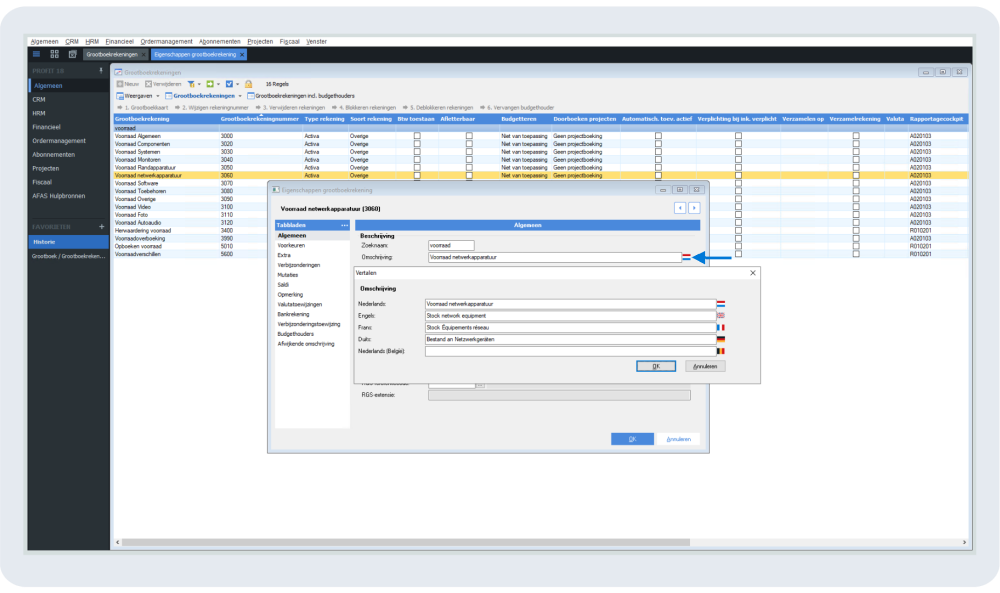Toggle Automatisch toev. actief for Voorraad Monitoren
1000x593 pixels.
tap(658, 159)
